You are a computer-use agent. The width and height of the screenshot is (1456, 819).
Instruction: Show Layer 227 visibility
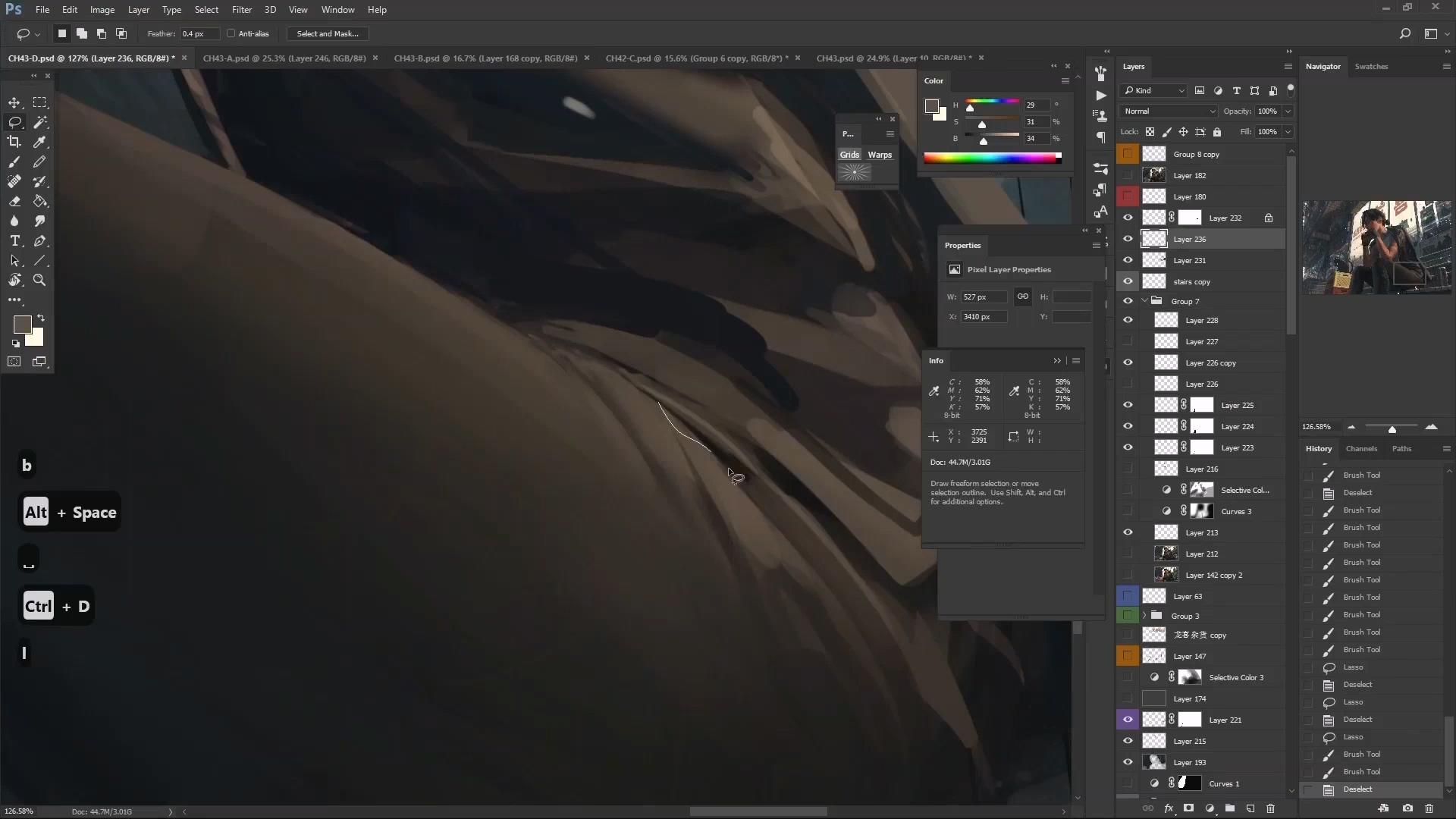point(1128,341)
